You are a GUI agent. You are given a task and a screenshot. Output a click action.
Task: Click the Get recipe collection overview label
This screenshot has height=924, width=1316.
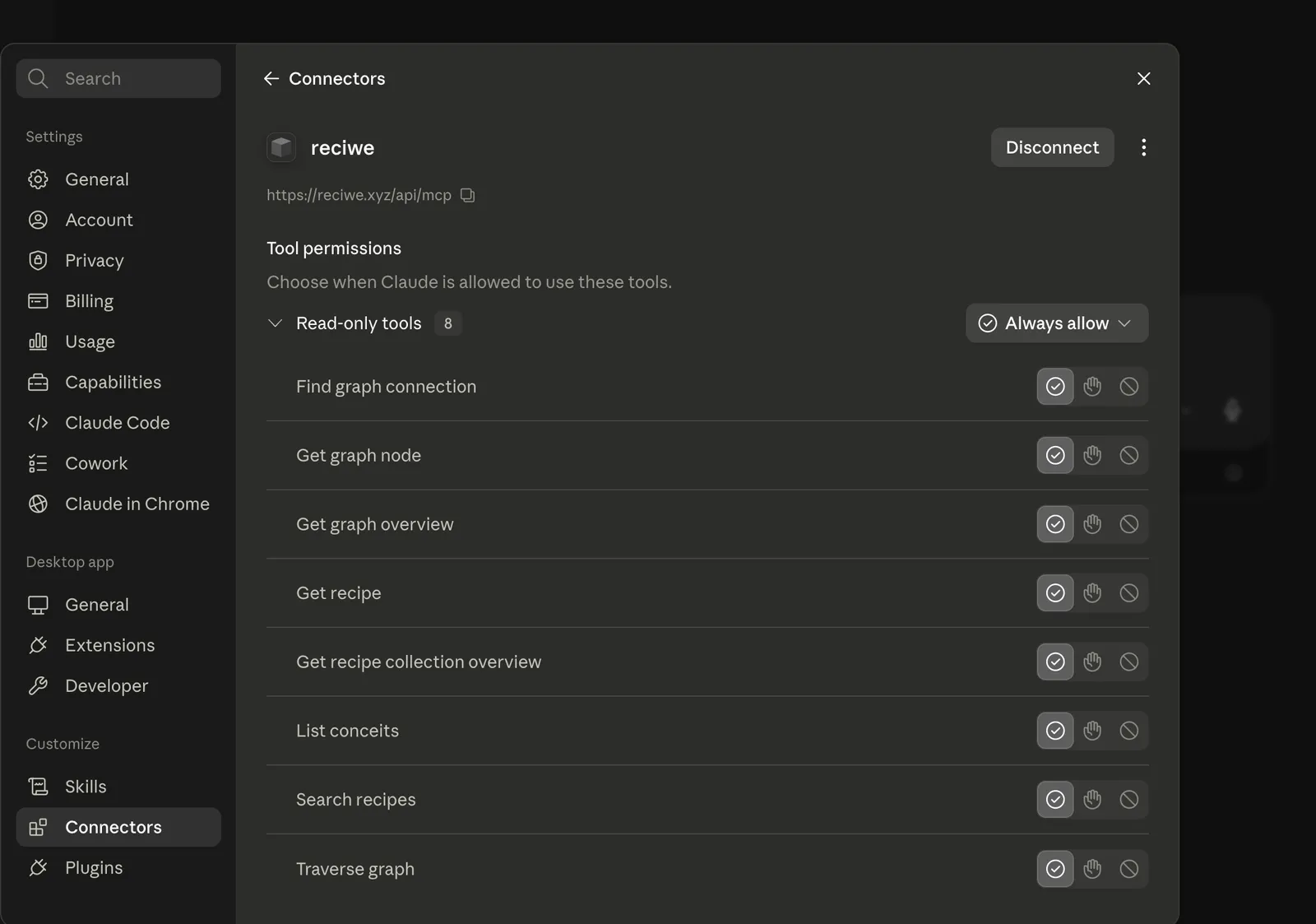pos(419,662)
